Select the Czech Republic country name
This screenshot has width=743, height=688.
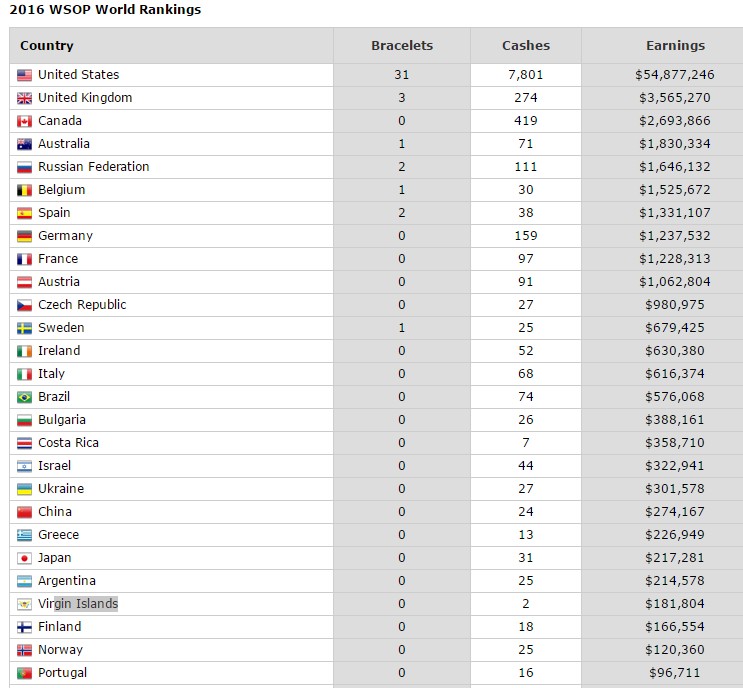82,304
